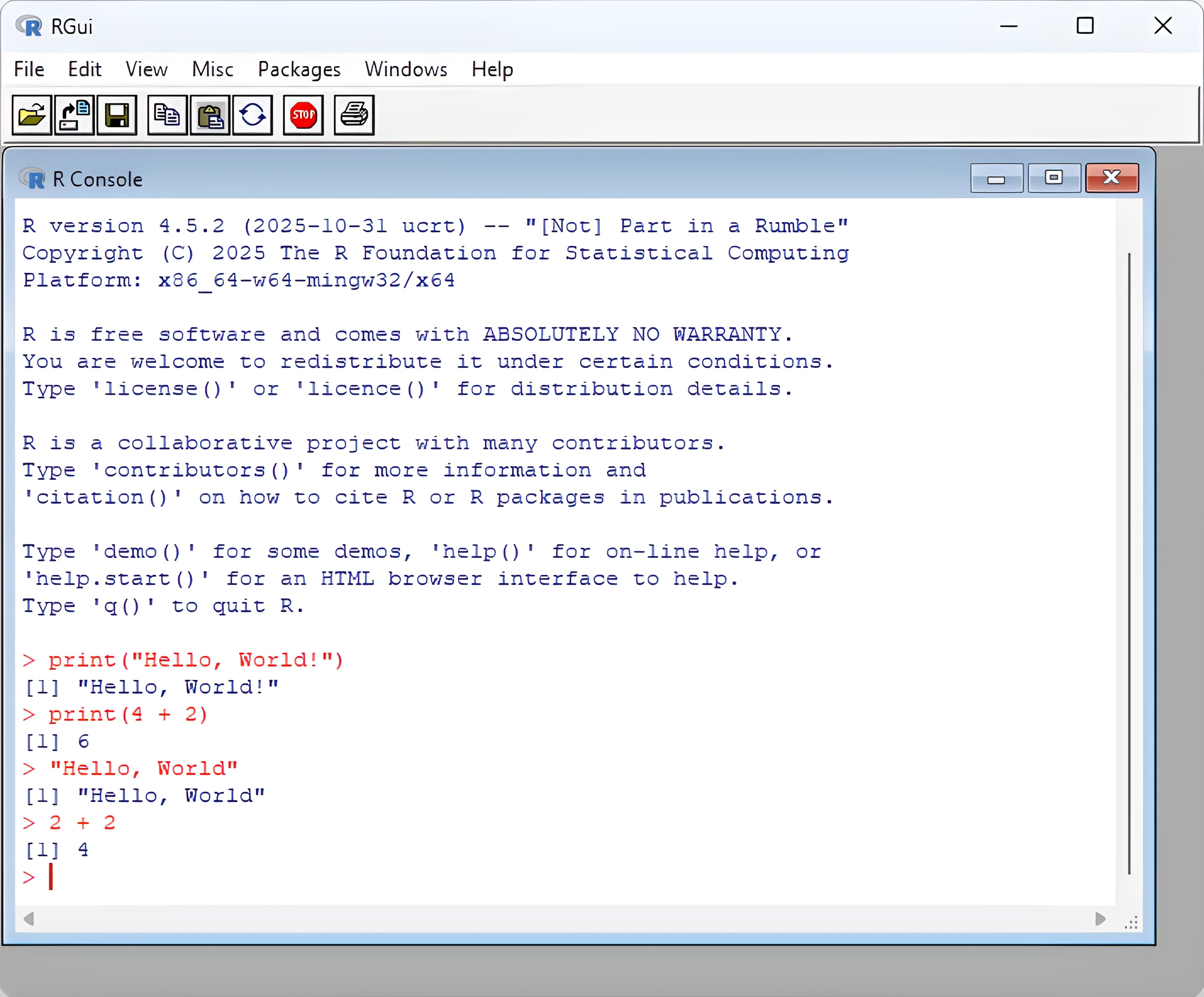The width and height of the screenshot is (1204, 997).
Task: Open the Packages menu
Action: pos(299,70)
